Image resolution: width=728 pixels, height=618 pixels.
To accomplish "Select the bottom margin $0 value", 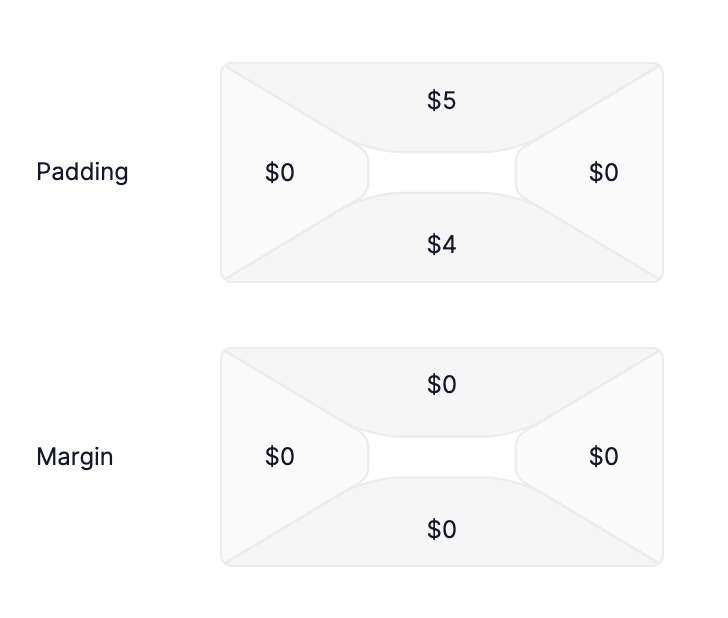I will (x=441, y=529).
